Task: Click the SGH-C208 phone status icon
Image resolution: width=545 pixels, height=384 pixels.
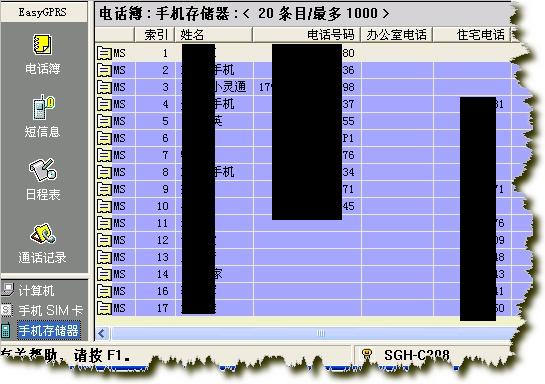Action: 366,354
